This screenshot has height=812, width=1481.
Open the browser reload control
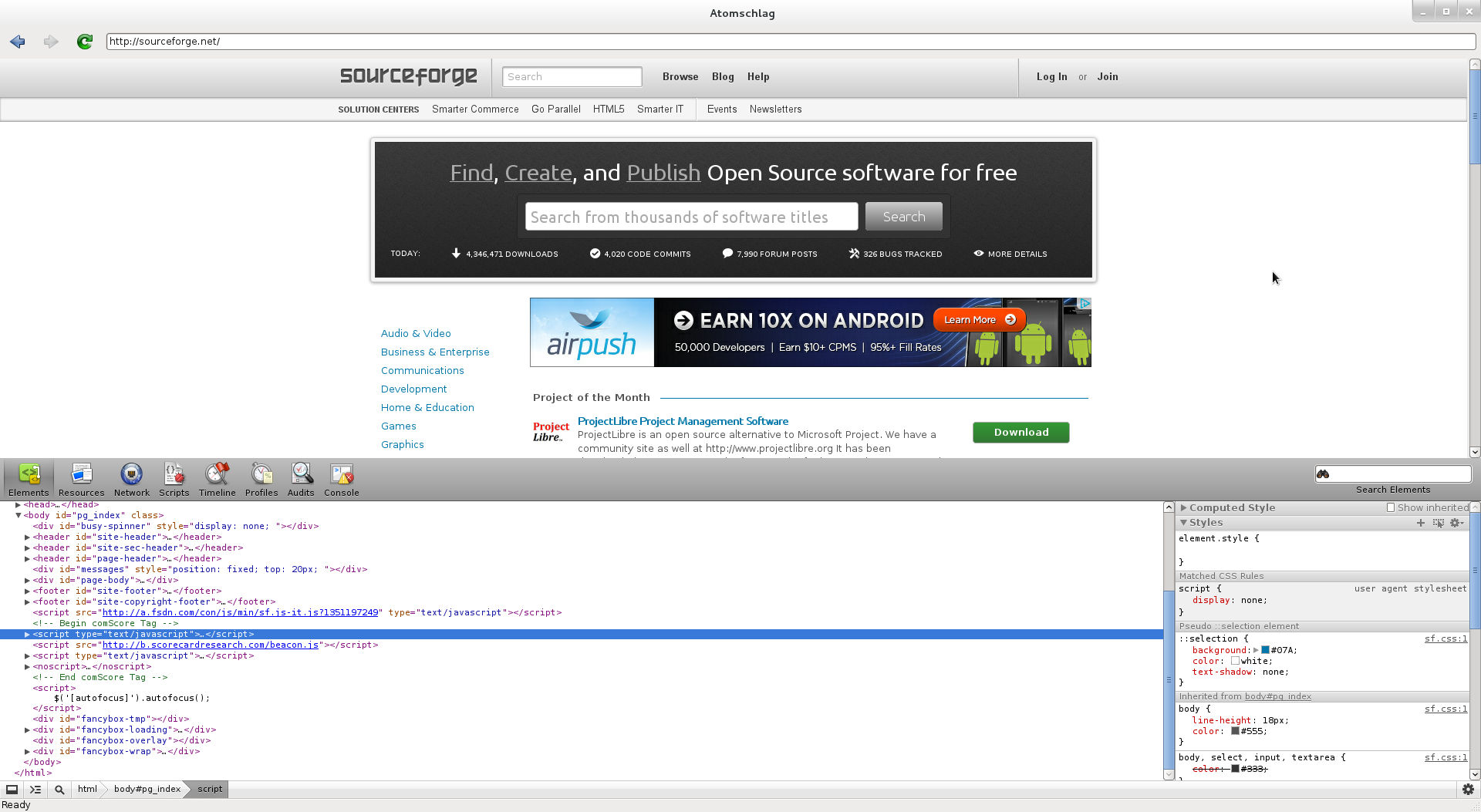[x=84, y=42]
